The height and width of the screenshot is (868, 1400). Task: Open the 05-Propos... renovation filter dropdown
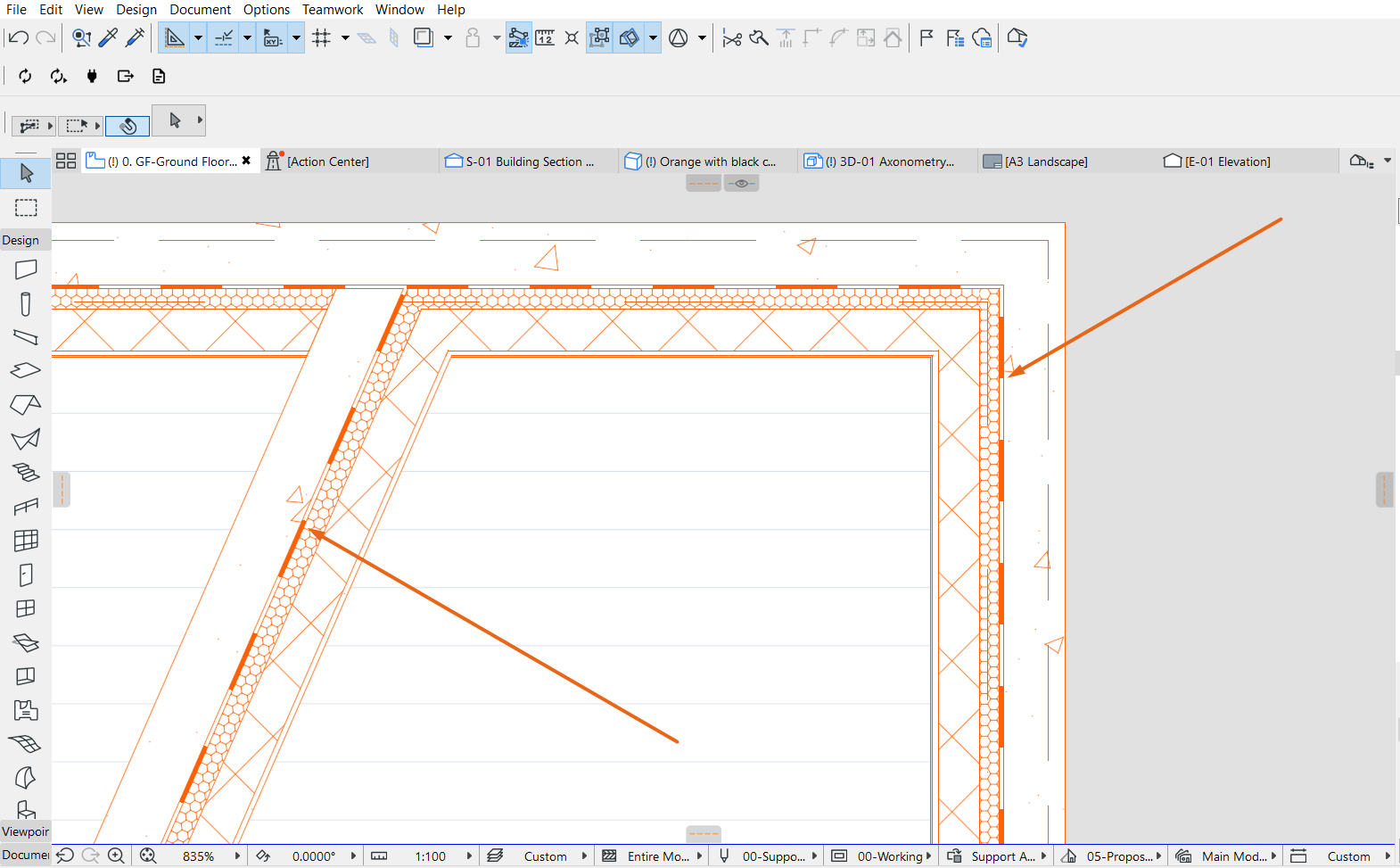(1158, 856)
